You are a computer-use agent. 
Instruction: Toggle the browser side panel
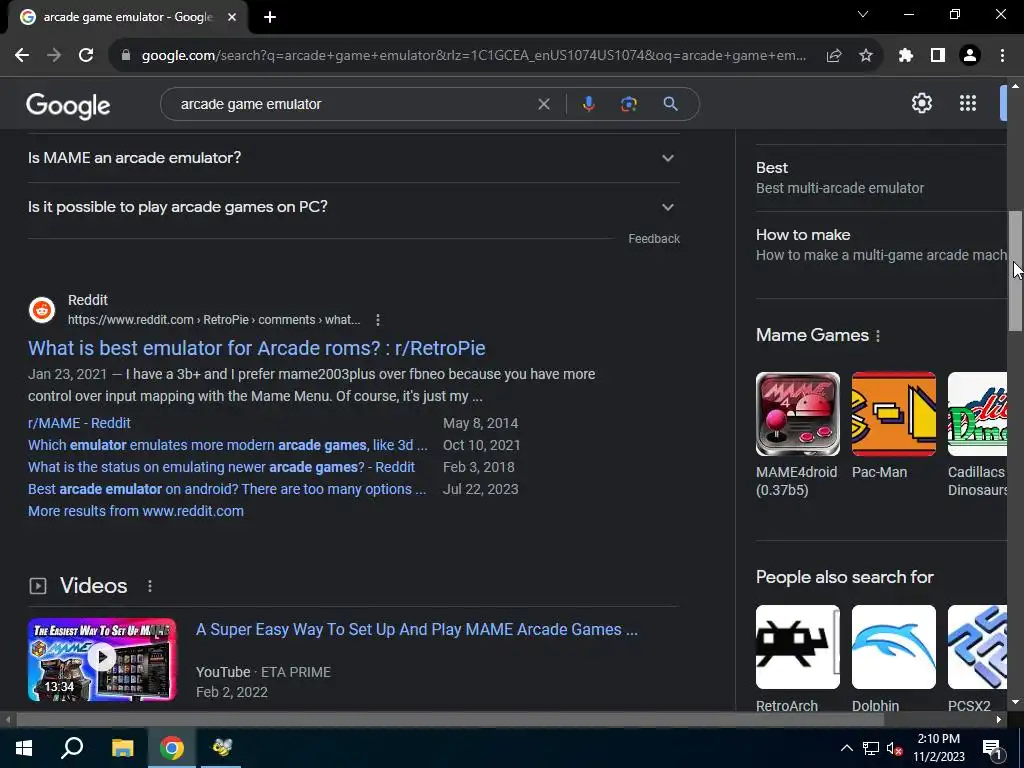938,56
